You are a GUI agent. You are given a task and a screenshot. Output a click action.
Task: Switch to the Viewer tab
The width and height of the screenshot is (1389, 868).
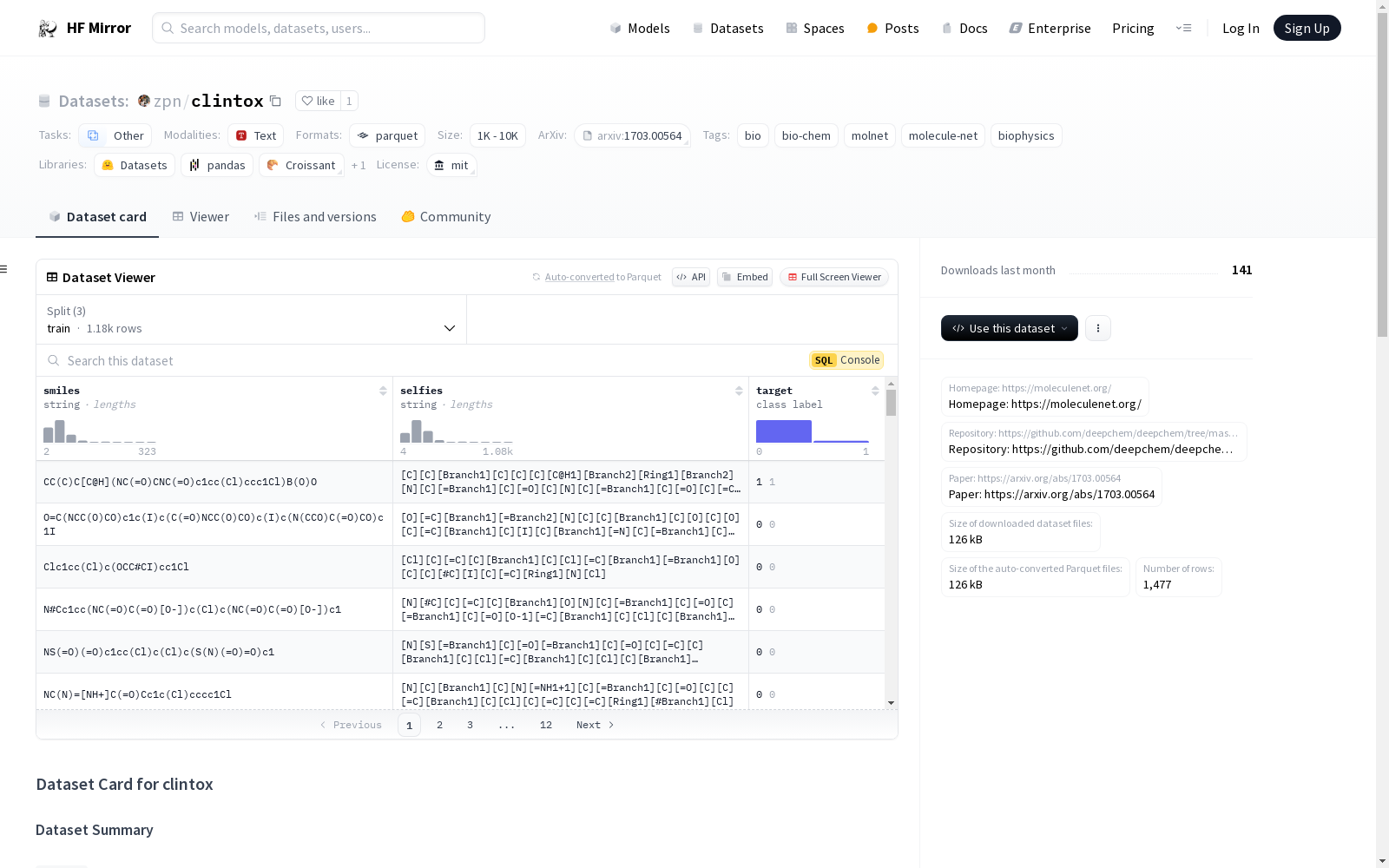[x=201, y=217]
